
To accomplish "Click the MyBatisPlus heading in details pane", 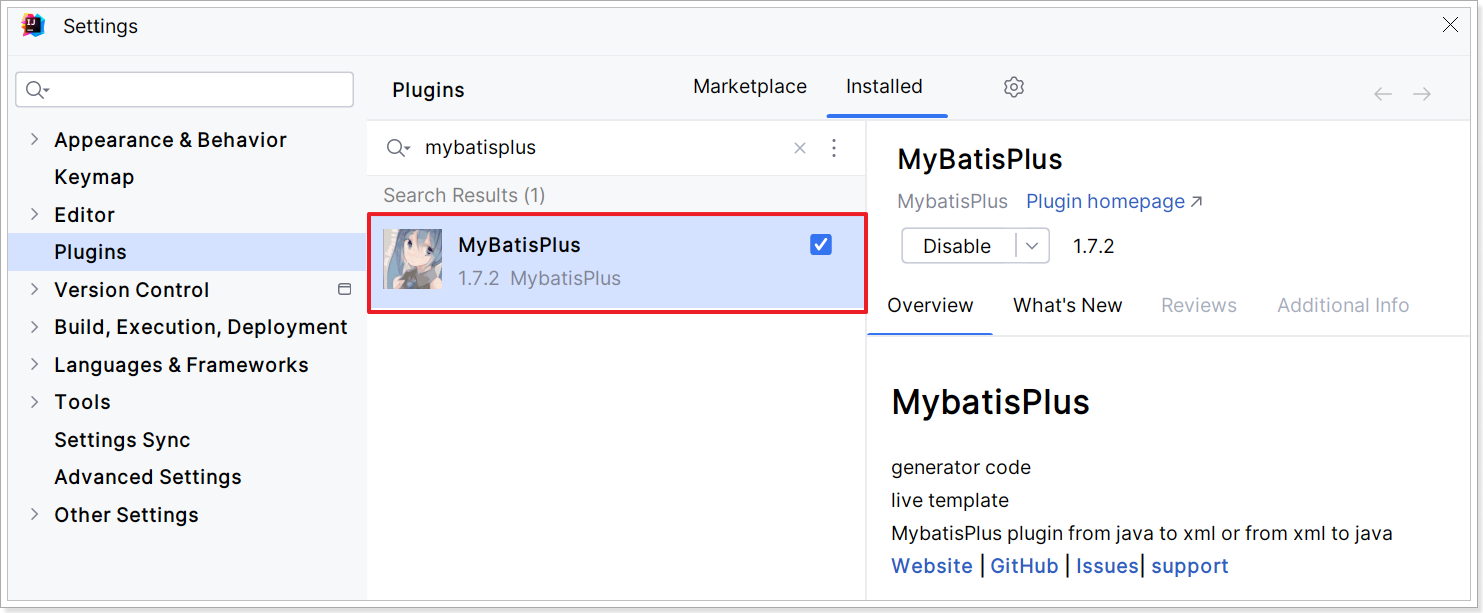I will tap(980, 160).
